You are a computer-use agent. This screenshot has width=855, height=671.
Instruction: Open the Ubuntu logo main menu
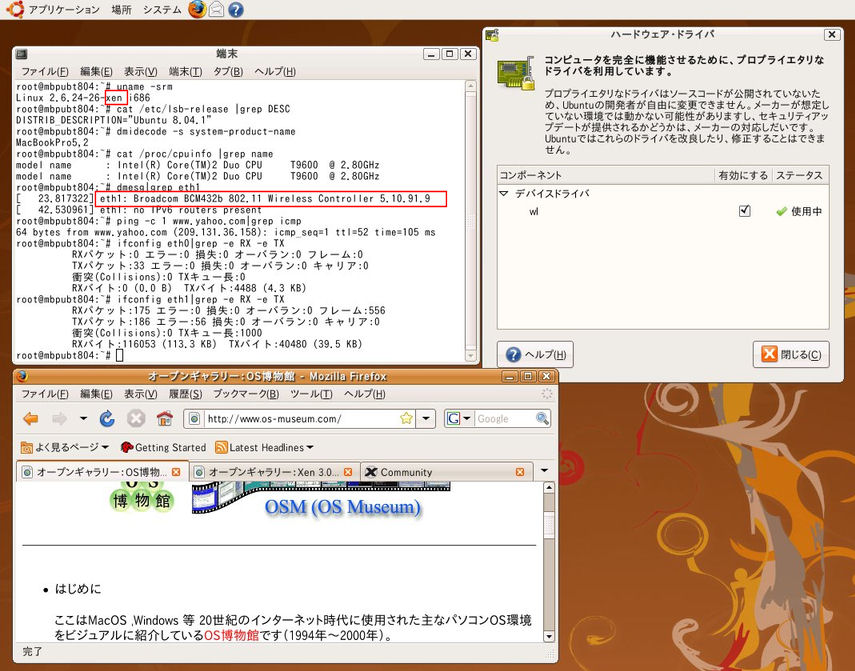coord(15,9)
